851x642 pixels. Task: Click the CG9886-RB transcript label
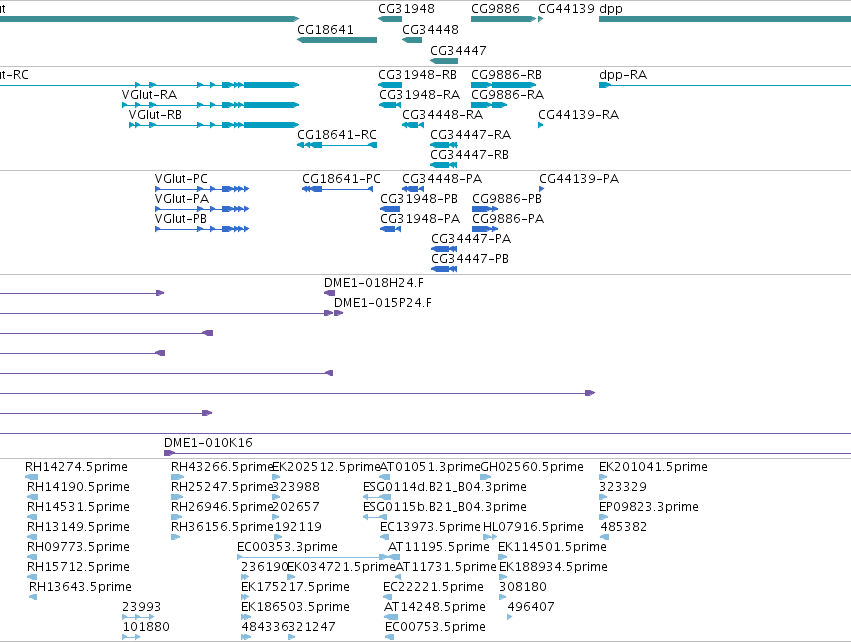506,75
